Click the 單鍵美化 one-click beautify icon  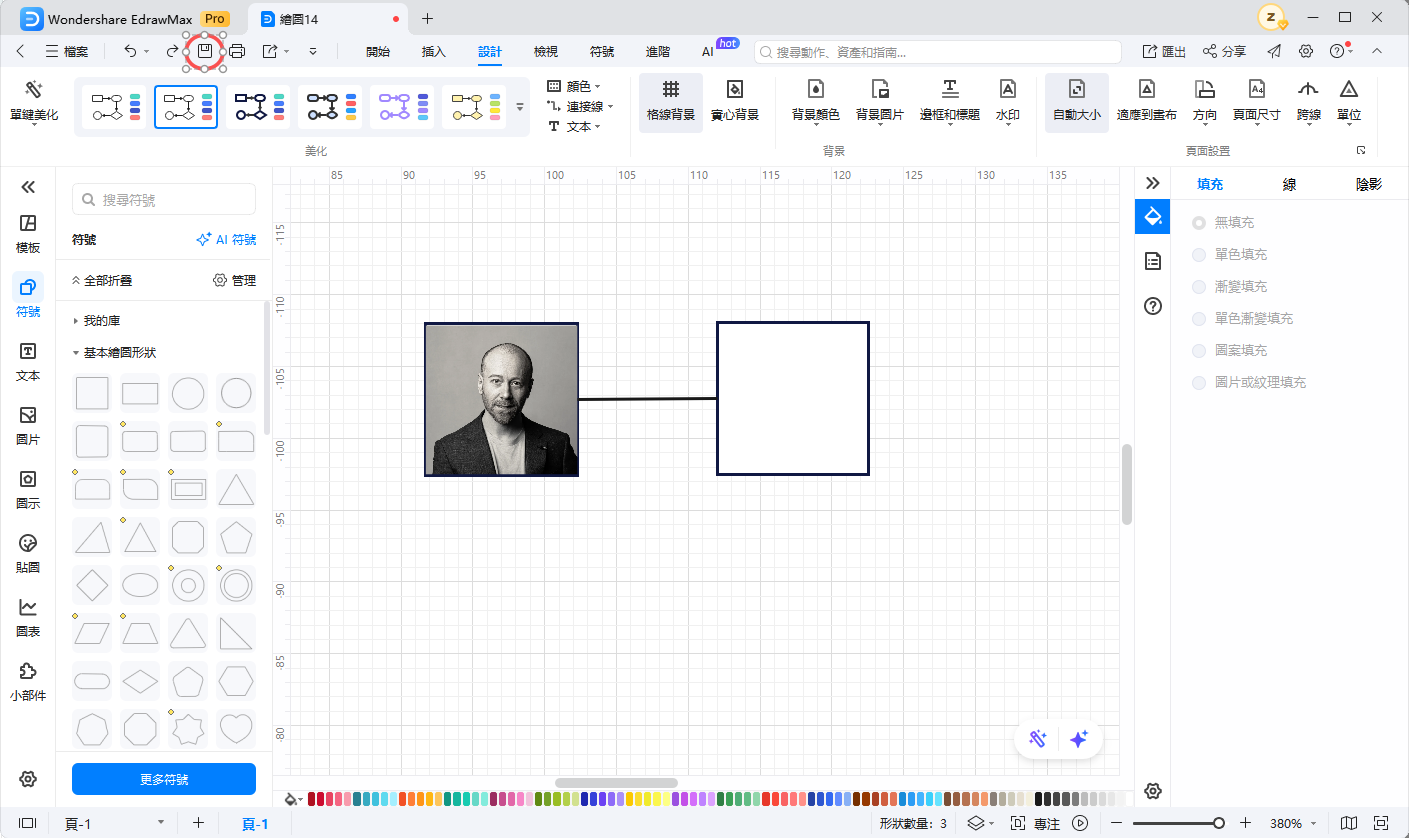(34, 91)
